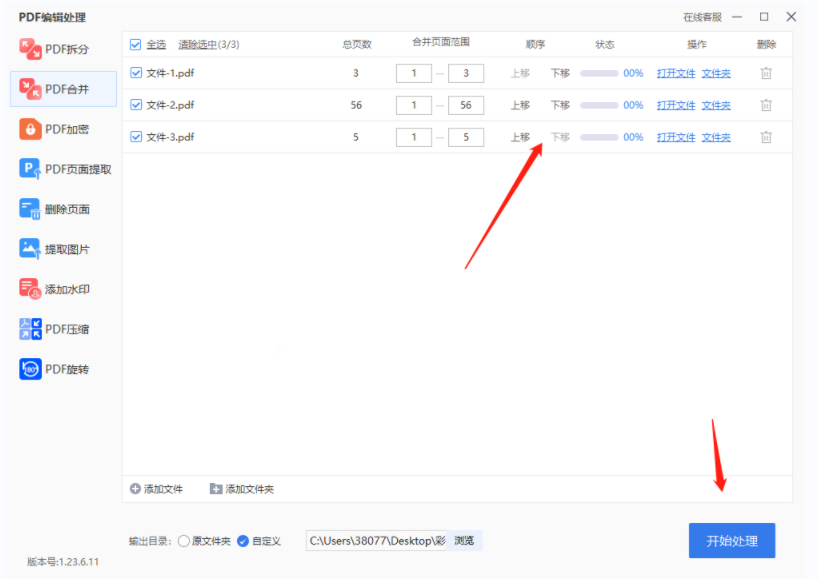The width and height of the screenshot is (819, 579).
Task: Click start page field of 文件-2.pdf
Action: 414,105
